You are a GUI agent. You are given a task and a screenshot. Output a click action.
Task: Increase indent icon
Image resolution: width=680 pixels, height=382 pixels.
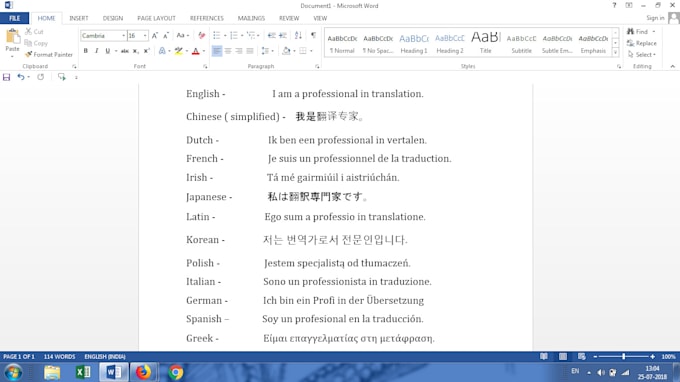[x=283, y=36]
